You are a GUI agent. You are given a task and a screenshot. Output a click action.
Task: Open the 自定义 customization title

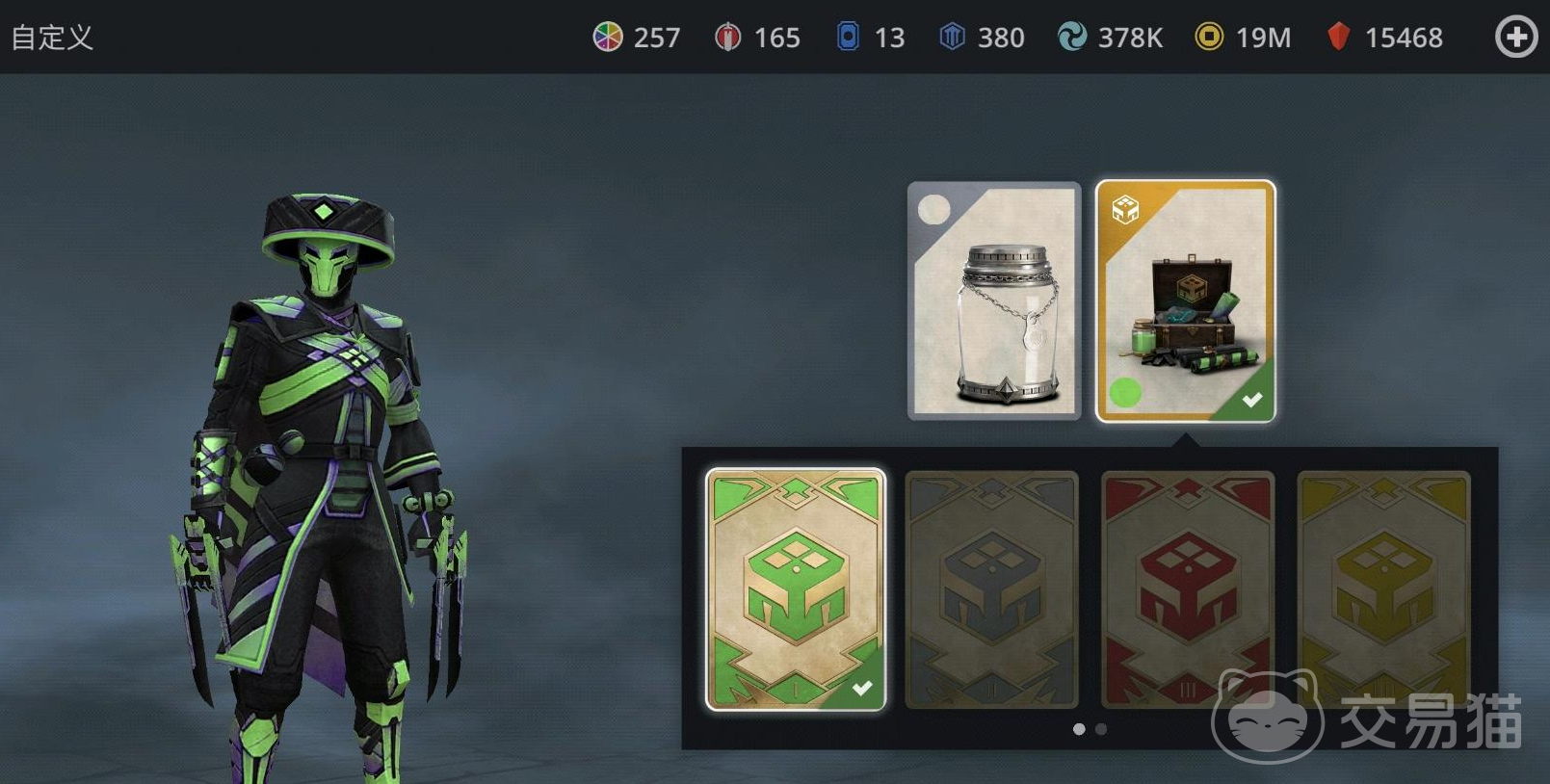52,38
